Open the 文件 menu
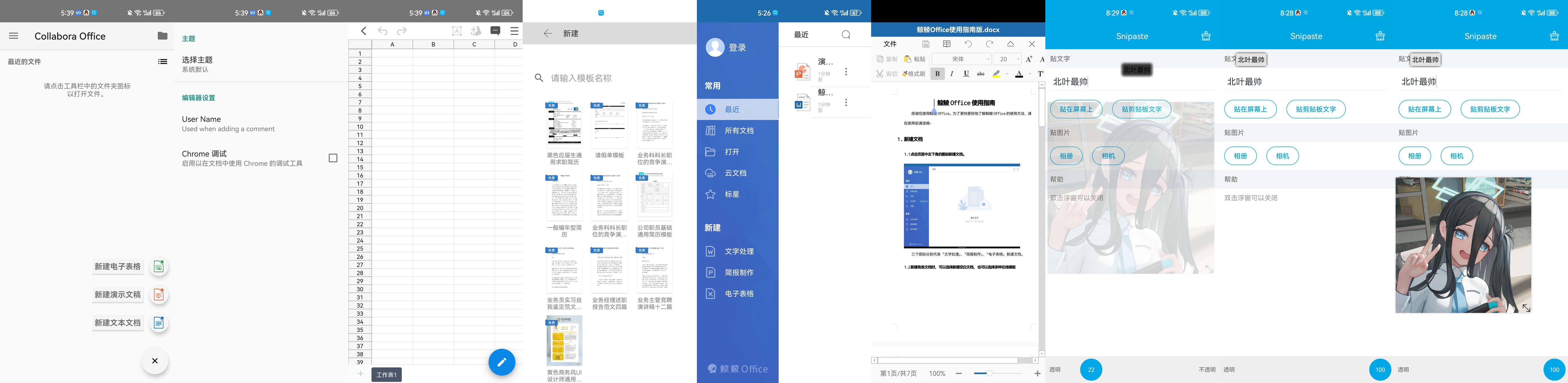 click(890, 44)
